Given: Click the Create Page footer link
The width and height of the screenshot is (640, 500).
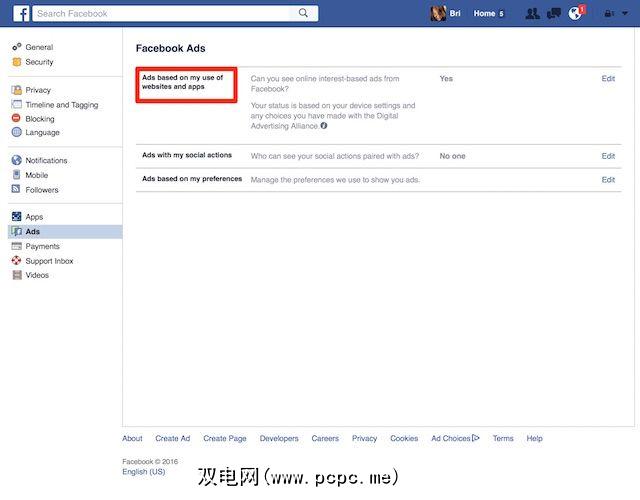Looking at the screenshot, I should click(x=225, y=438).
